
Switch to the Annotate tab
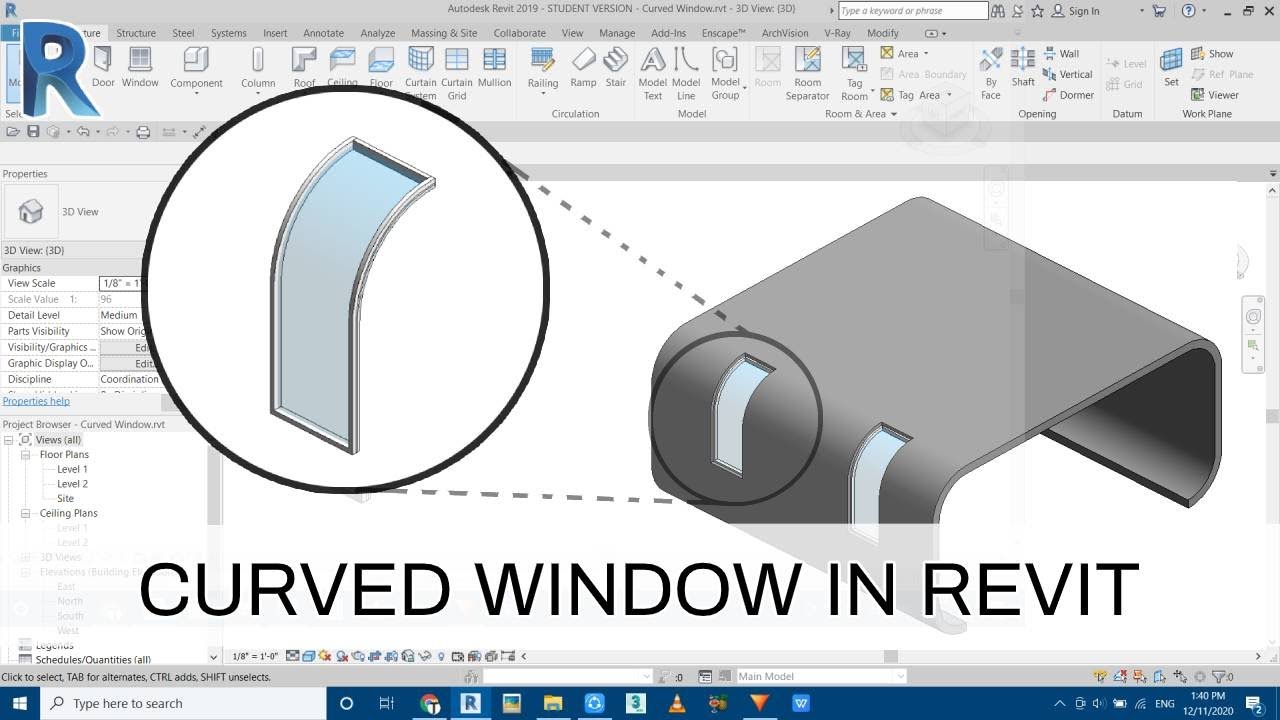(x=323, y=33)
